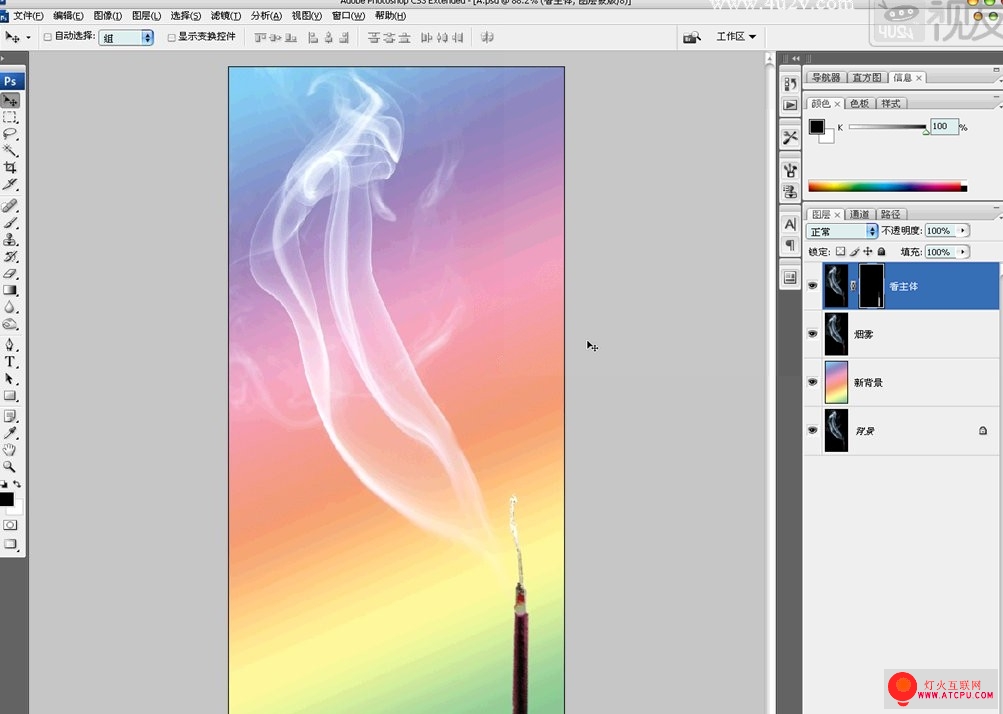Open the Paragraph panel icon
1003x714 pixels.
pos(790,245)
